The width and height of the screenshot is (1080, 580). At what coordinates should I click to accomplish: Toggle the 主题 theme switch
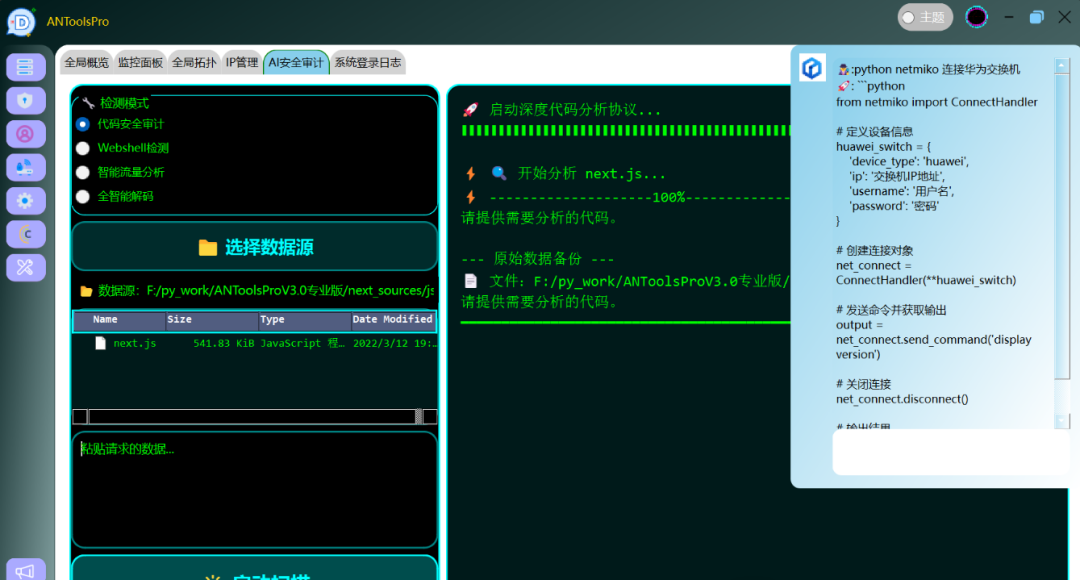(x=924, y=17)
